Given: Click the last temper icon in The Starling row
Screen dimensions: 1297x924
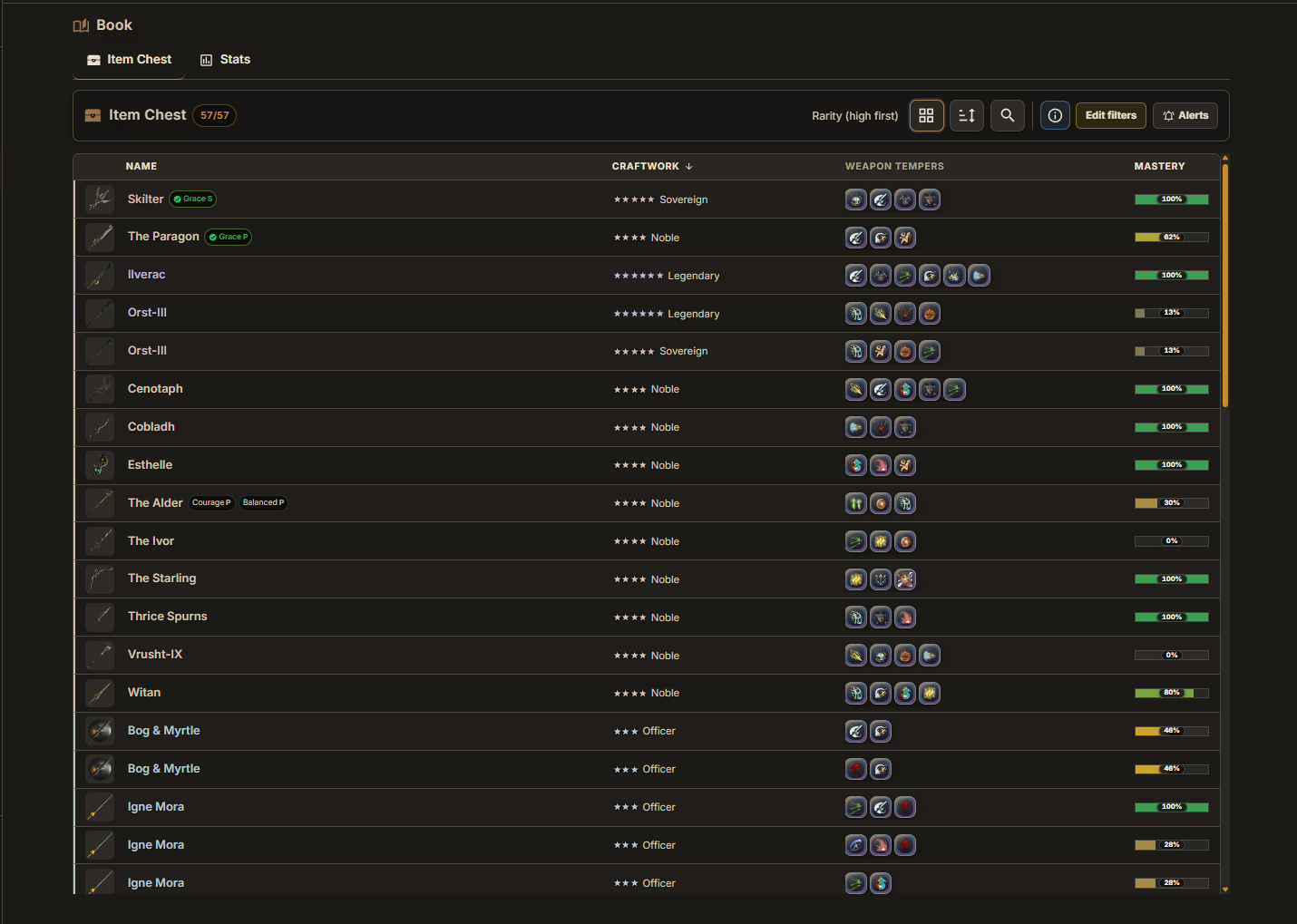Looking at the screenshot, I should pyautogui.click(x=905, y=579).
